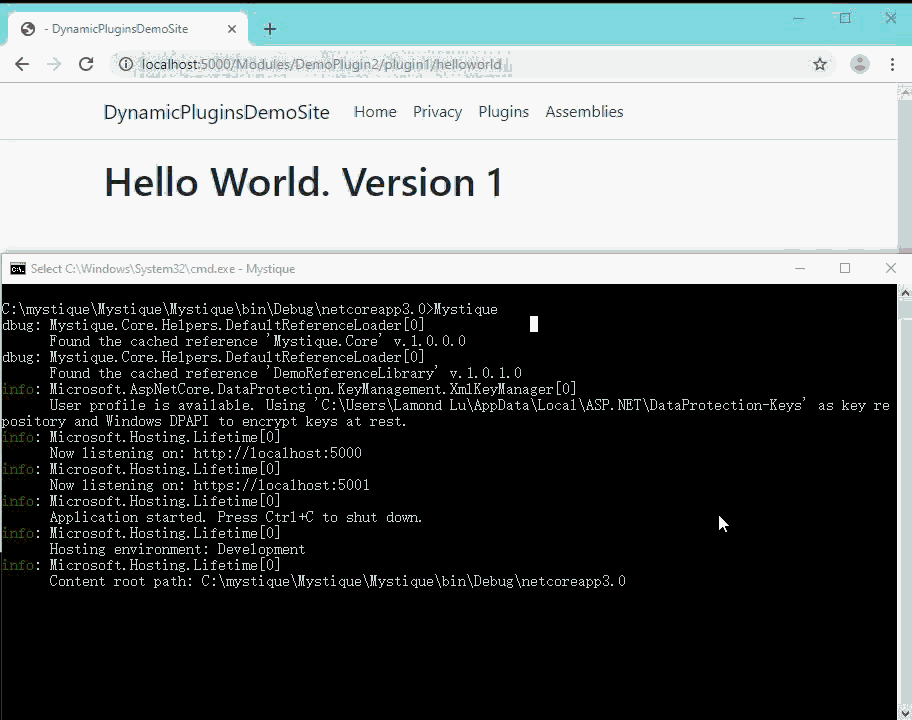Viewport: 912px width, 720px height.
Task: Navigate to the Plugins page
Action: (503, 112)
